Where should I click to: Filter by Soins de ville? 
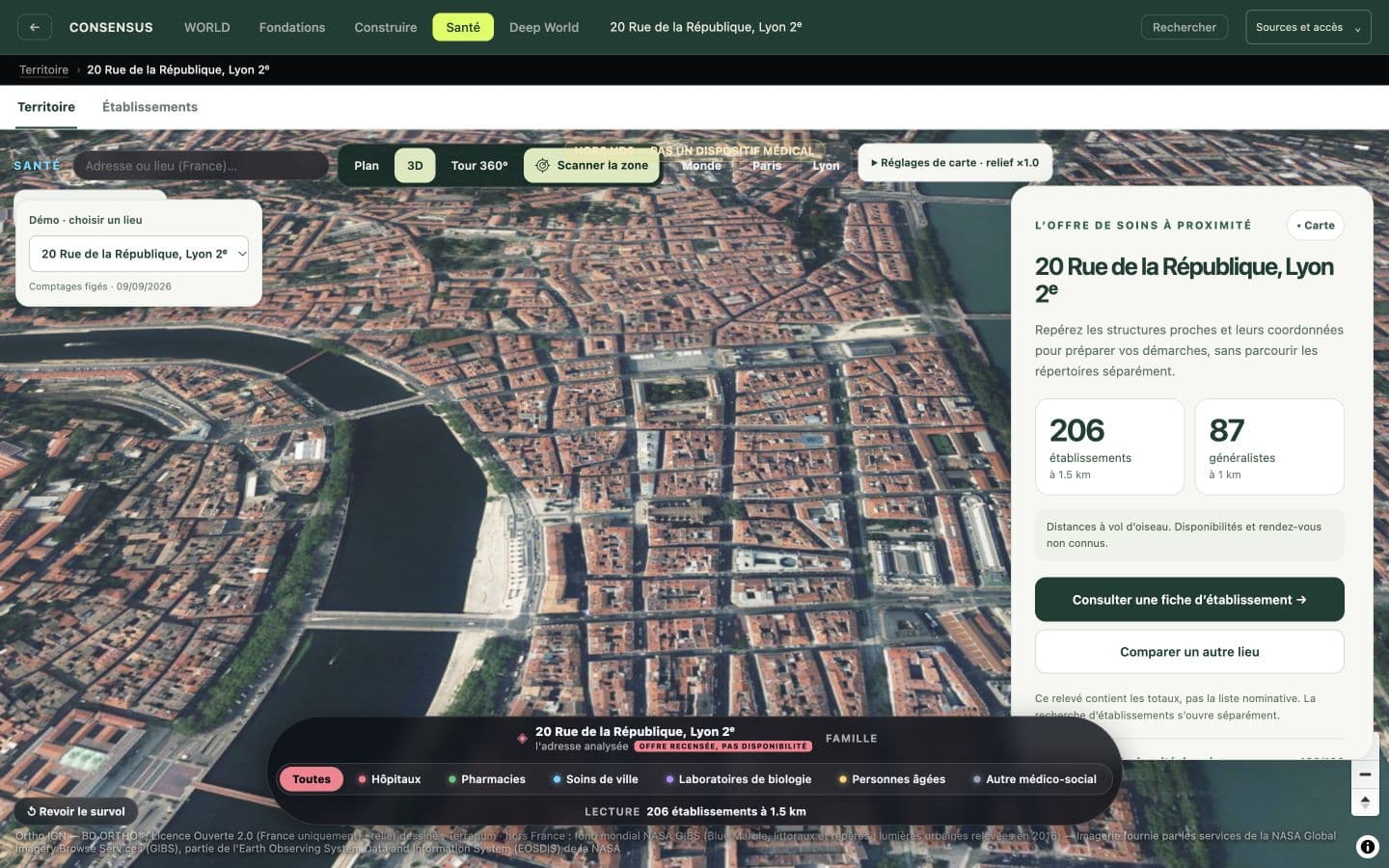(x=595, y=779)
